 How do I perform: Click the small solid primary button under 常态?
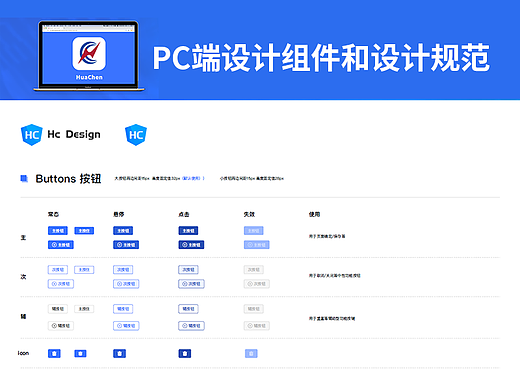[x=84, y=231]
